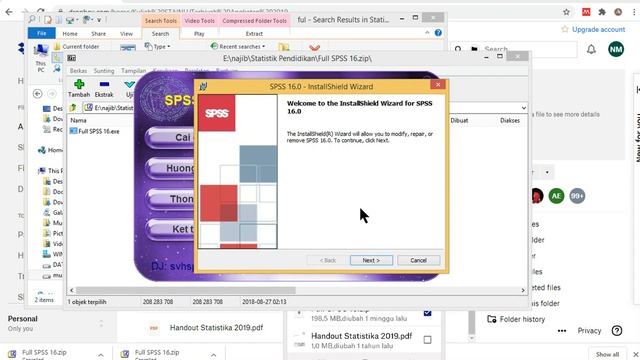Open the three-dots more options in Dropbox footer
The width and height of the screenshot is (640, 360).
click(x=562, y=331)
